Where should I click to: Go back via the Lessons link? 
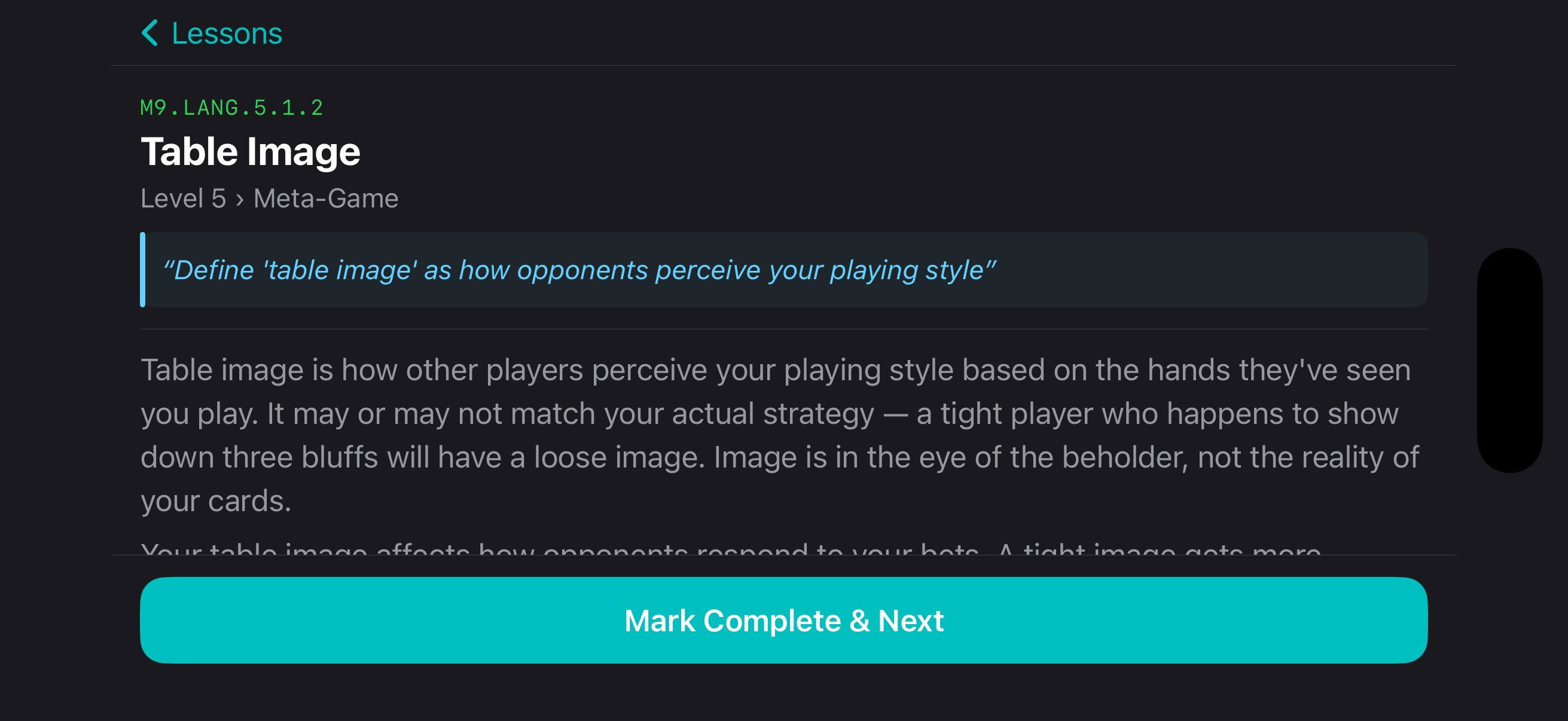(227, 33)
